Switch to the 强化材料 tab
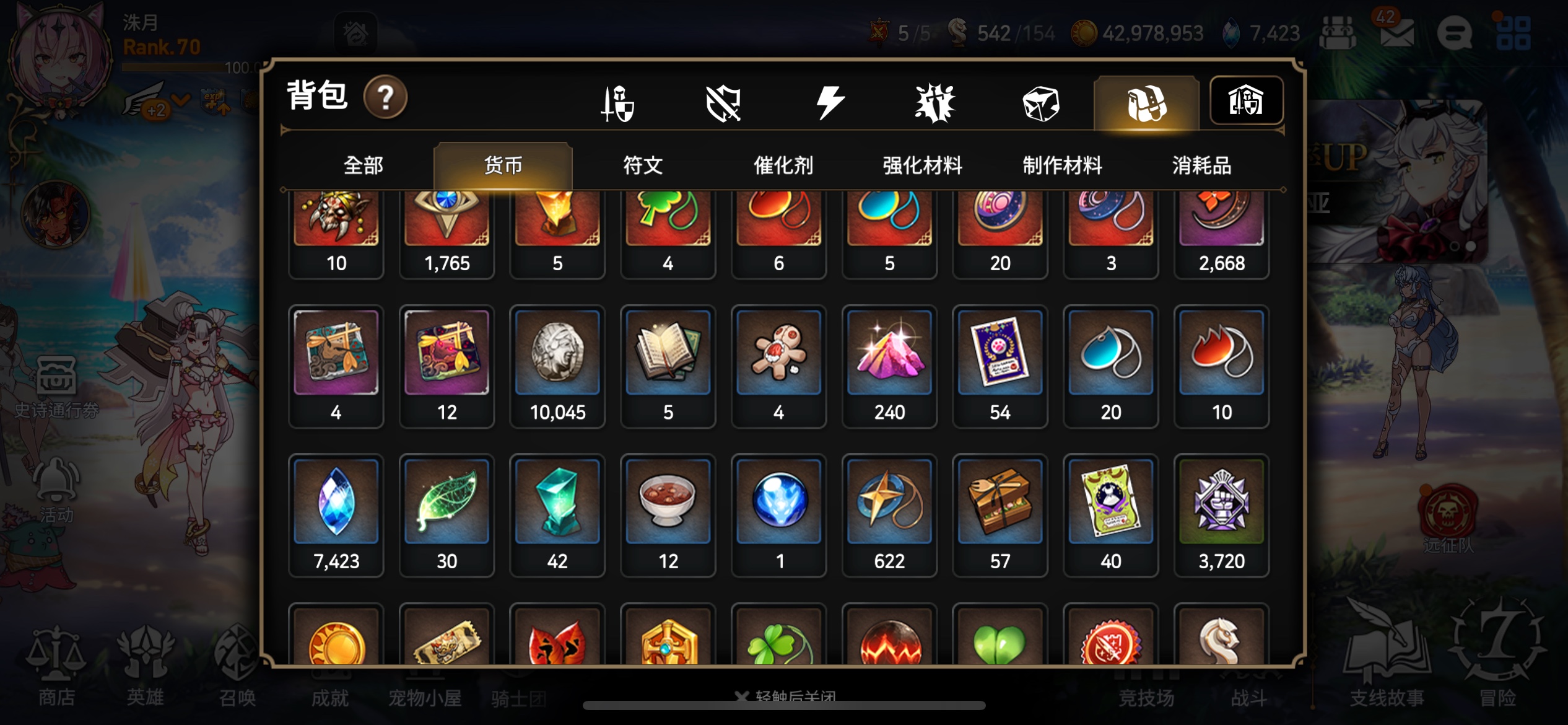 coord(923,165)
